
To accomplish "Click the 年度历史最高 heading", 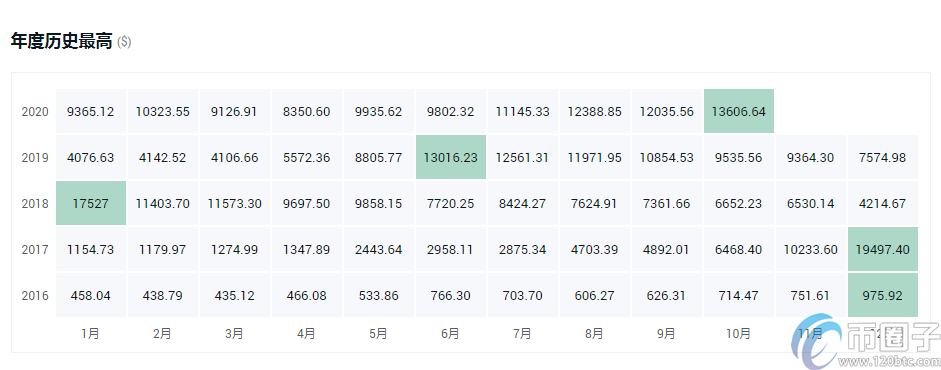I will (62, 41).
